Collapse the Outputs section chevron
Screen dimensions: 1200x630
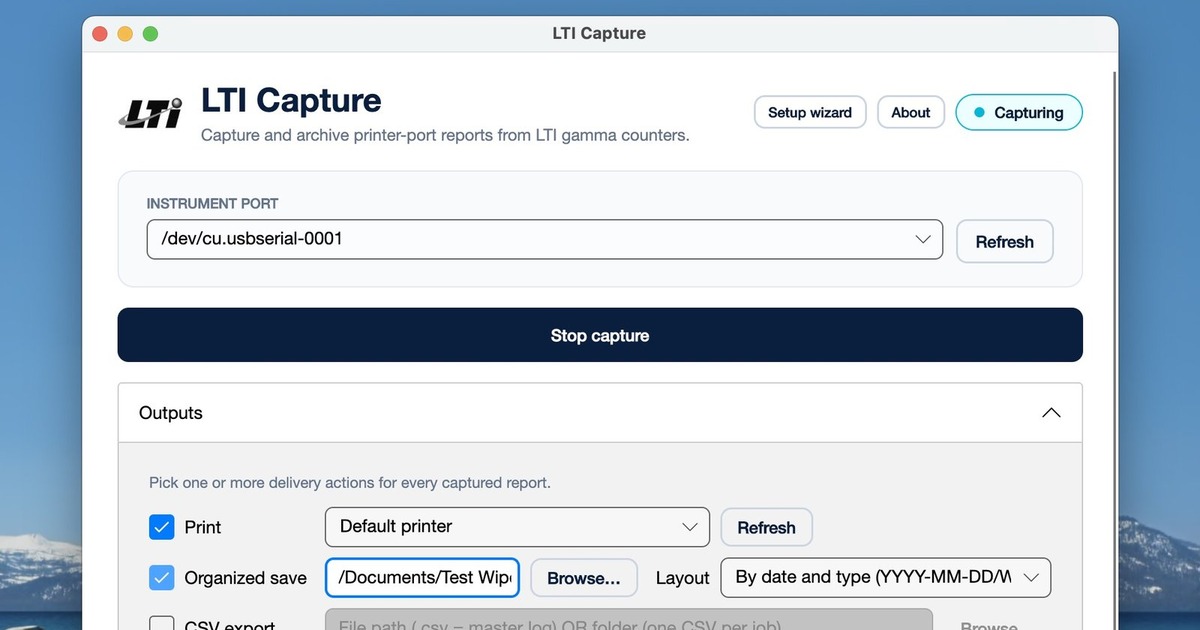[1051, 413]
